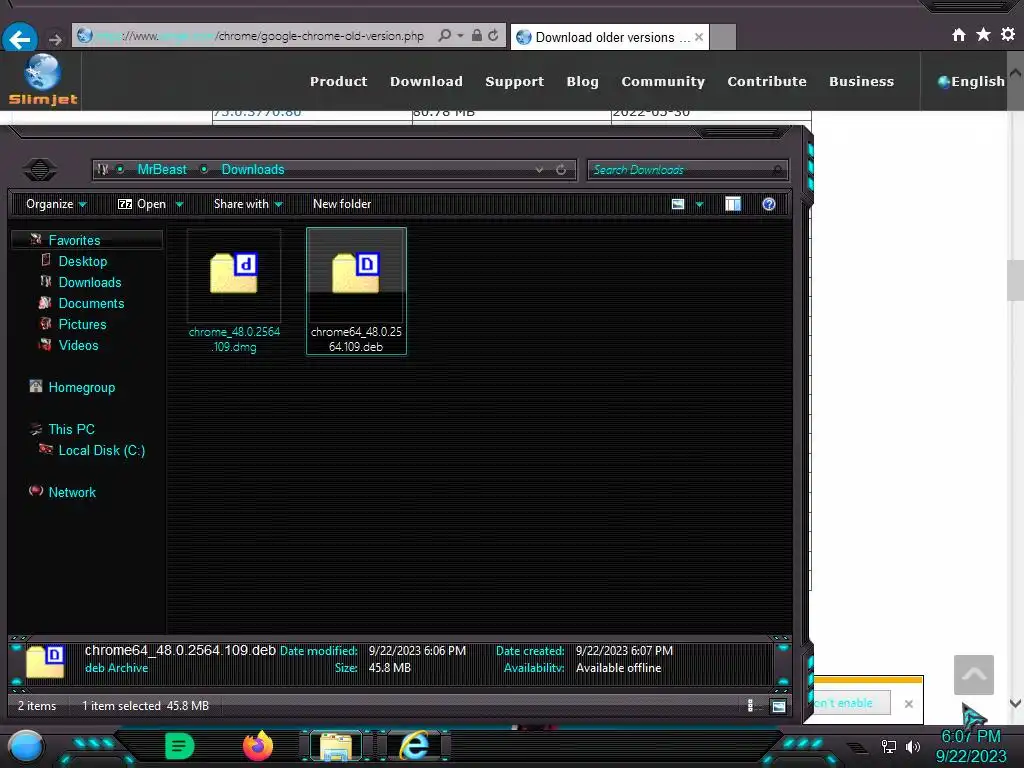Go back in Internet Explorer
1024x768 pixels.
click(x=20, y=39)
